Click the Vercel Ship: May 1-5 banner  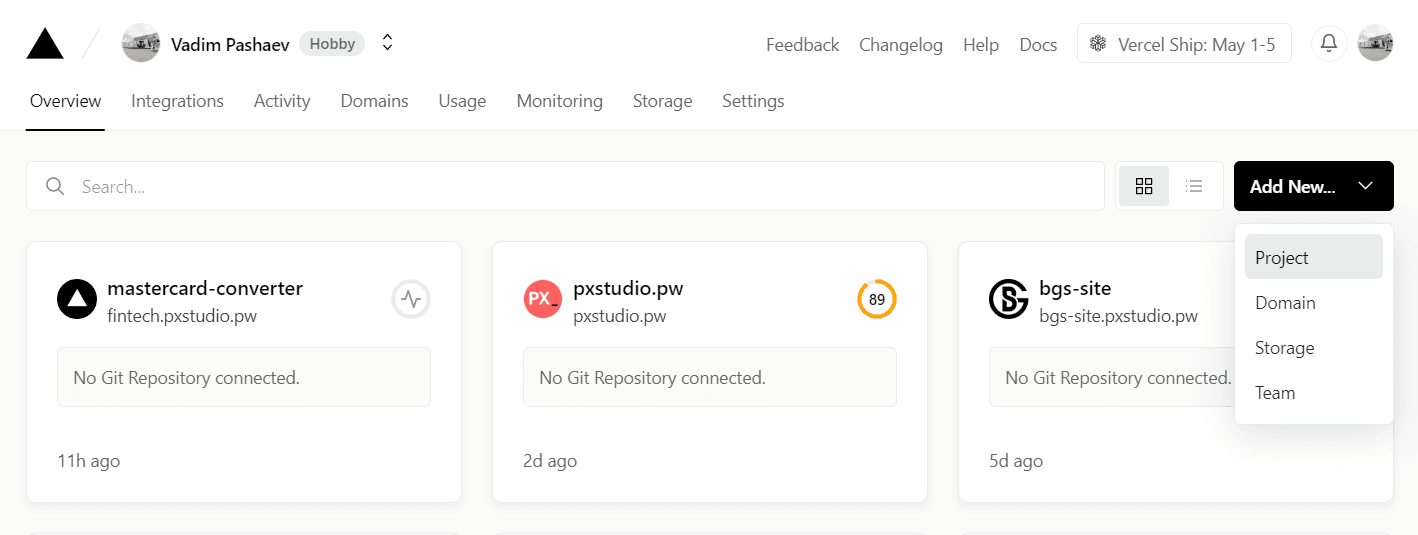coord(1184,44)
